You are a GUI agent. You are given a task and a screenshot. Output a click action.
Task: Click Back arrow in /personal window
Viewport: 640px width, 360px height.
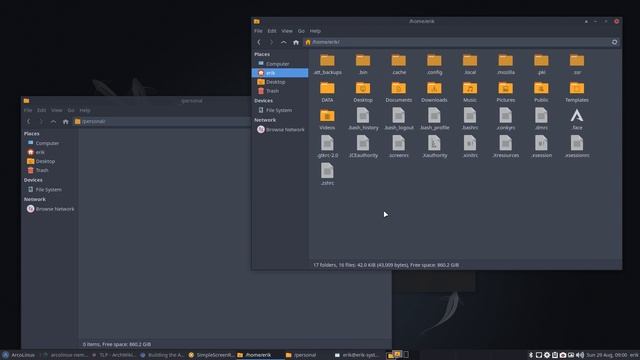tap(29, 122)
